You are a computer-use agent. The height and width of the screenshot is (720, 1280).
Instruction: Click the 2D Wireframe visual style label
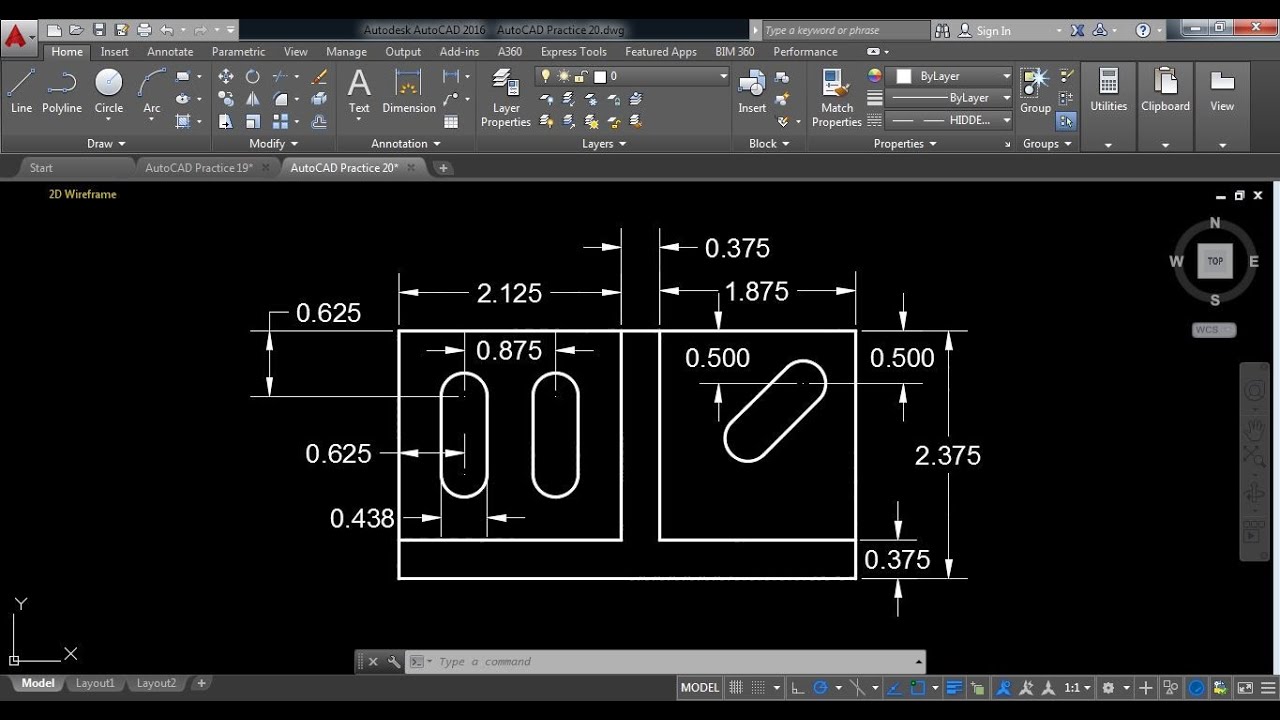coord(83,195)
